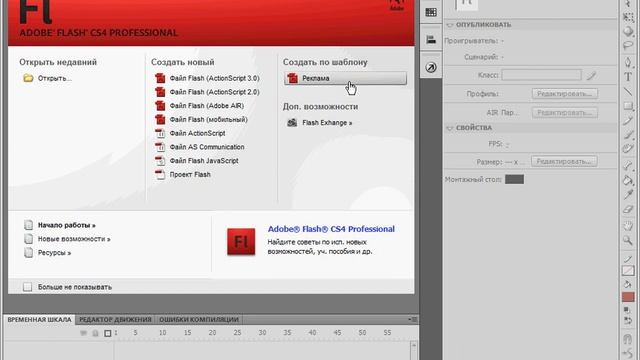
Task: Click frame 10 on the timeline ruler
Action: coord(162,333)
